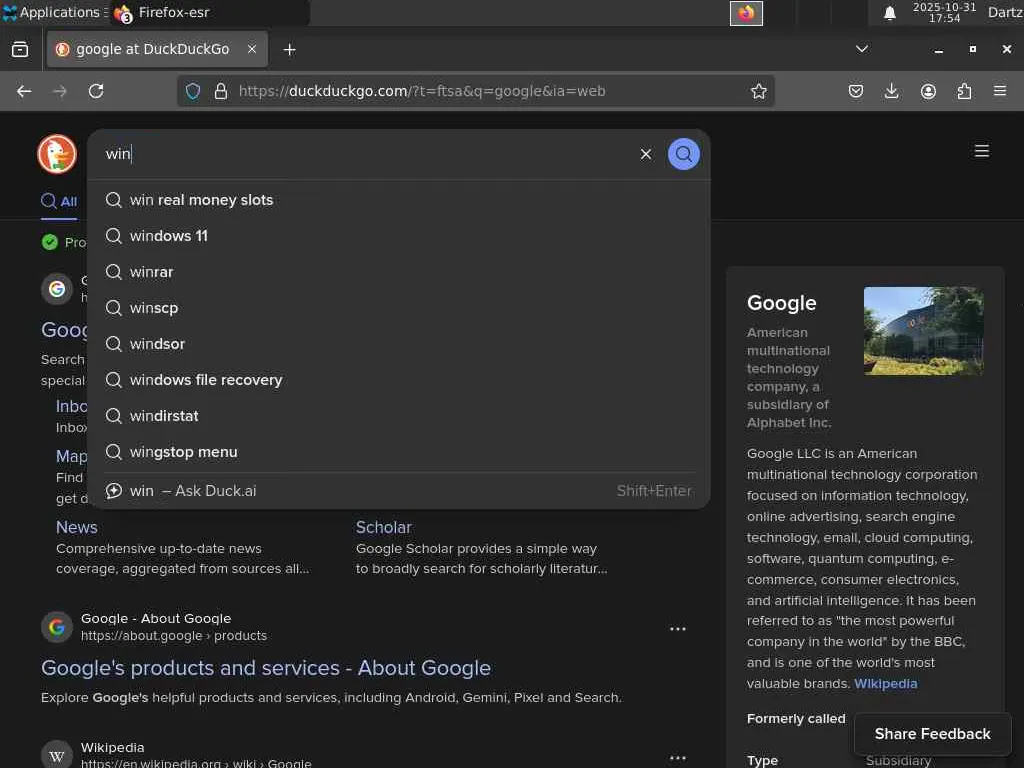Screen dimensions: 1024x768
Task: Open the Firefox downloads panel
Action: point(891,91)
